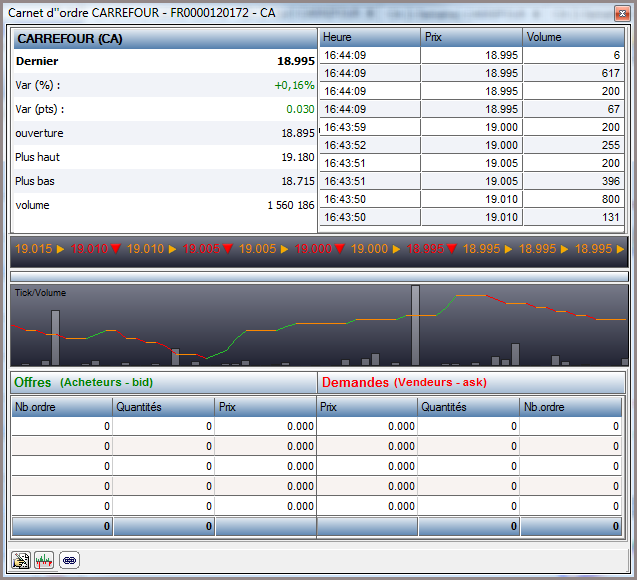This screenshot has height=580, width=637.
Task: Select the trade row with volume 67
Action: [472, 109]
